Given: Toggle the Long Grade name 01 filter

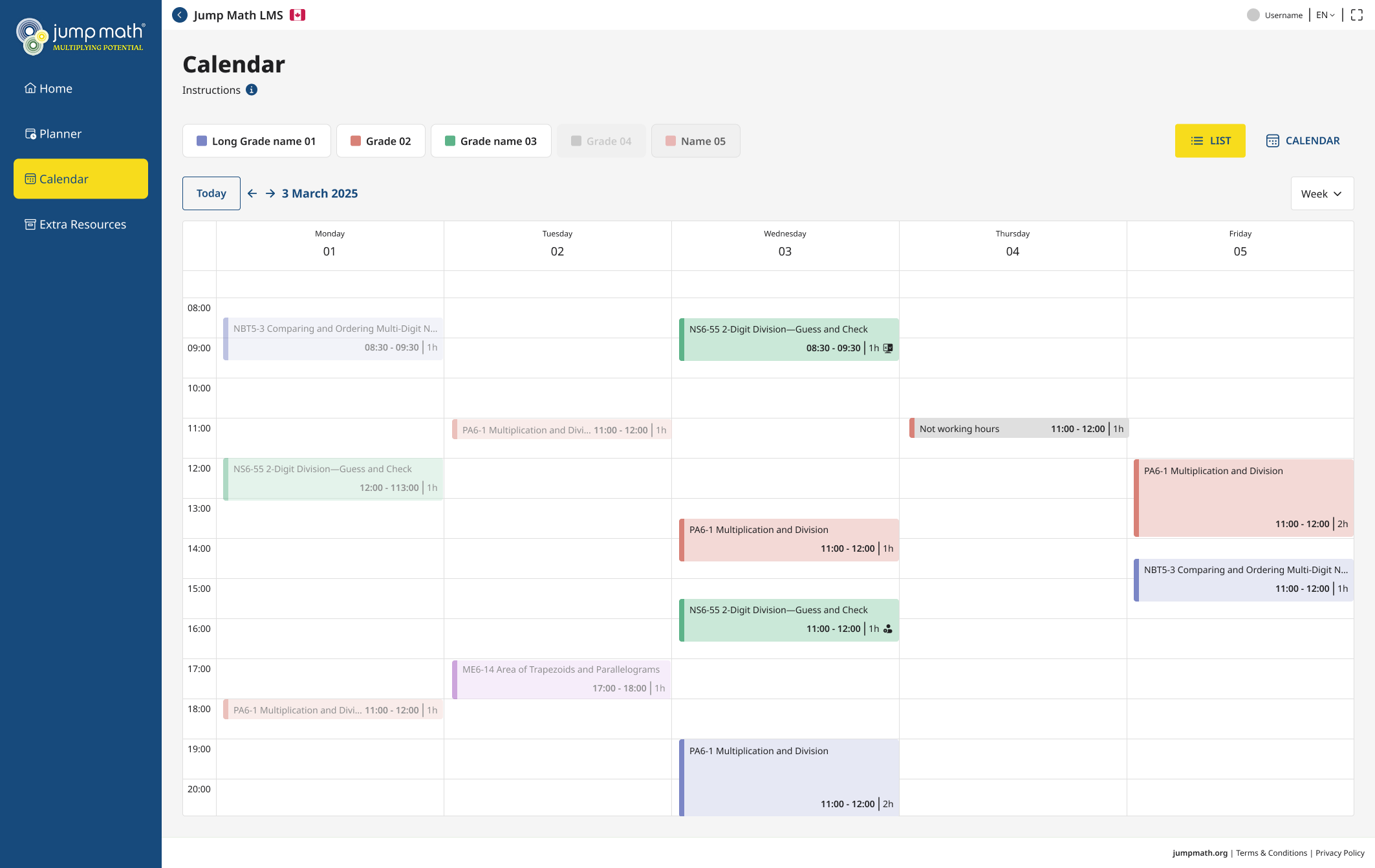Looking at the screenshot, I should point(256,141).
